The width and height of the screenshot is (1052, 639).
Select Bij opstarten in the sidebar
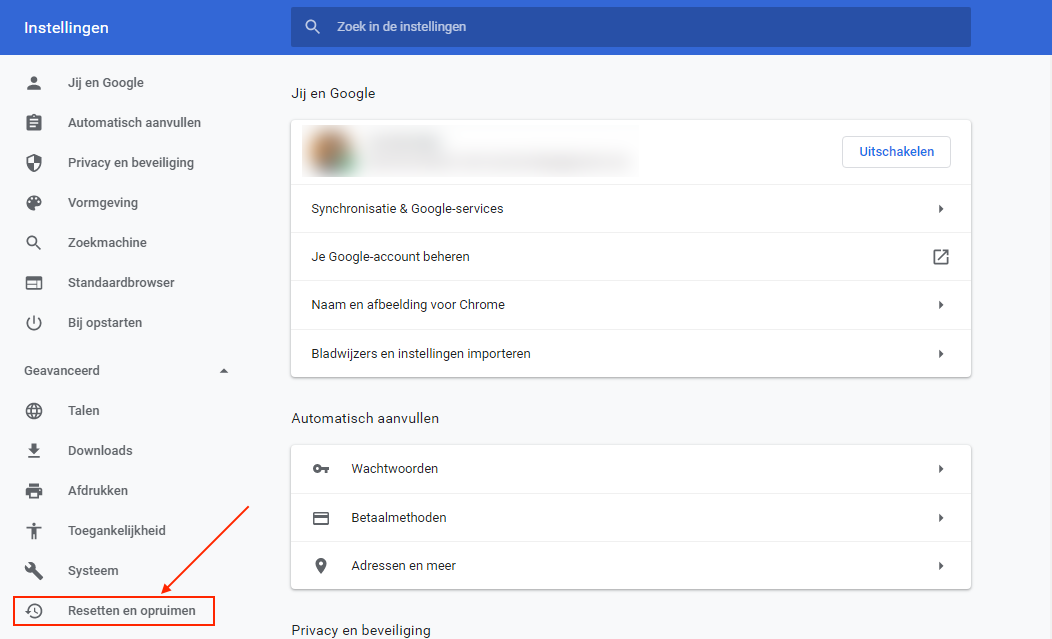[105, 323]
